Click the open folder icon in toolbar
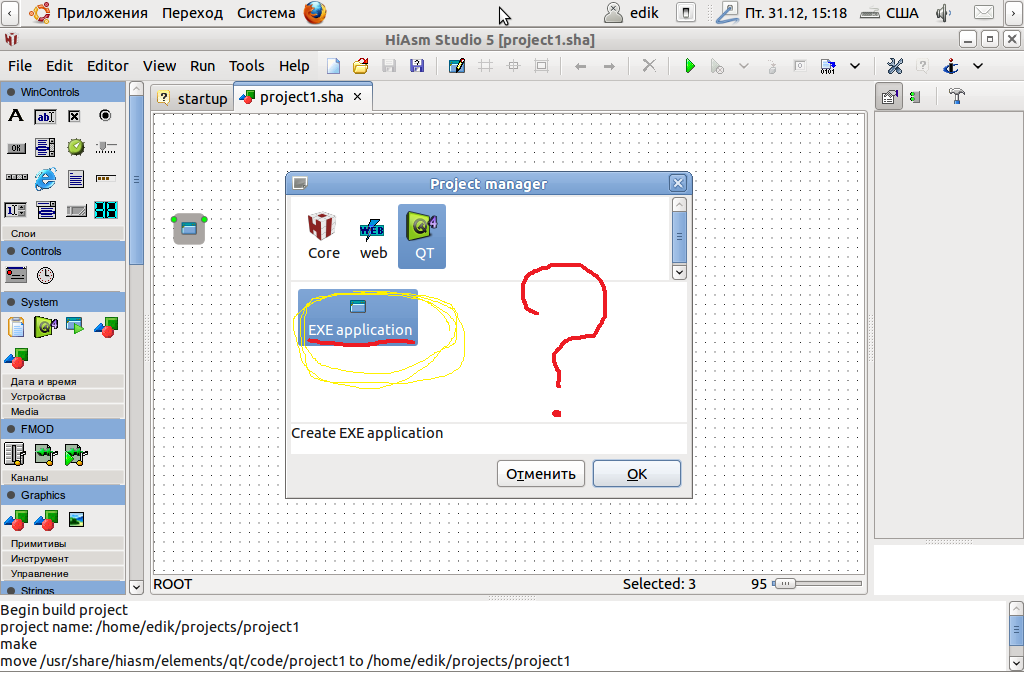The image size is (1024, 673). click(x=360, y=66)
